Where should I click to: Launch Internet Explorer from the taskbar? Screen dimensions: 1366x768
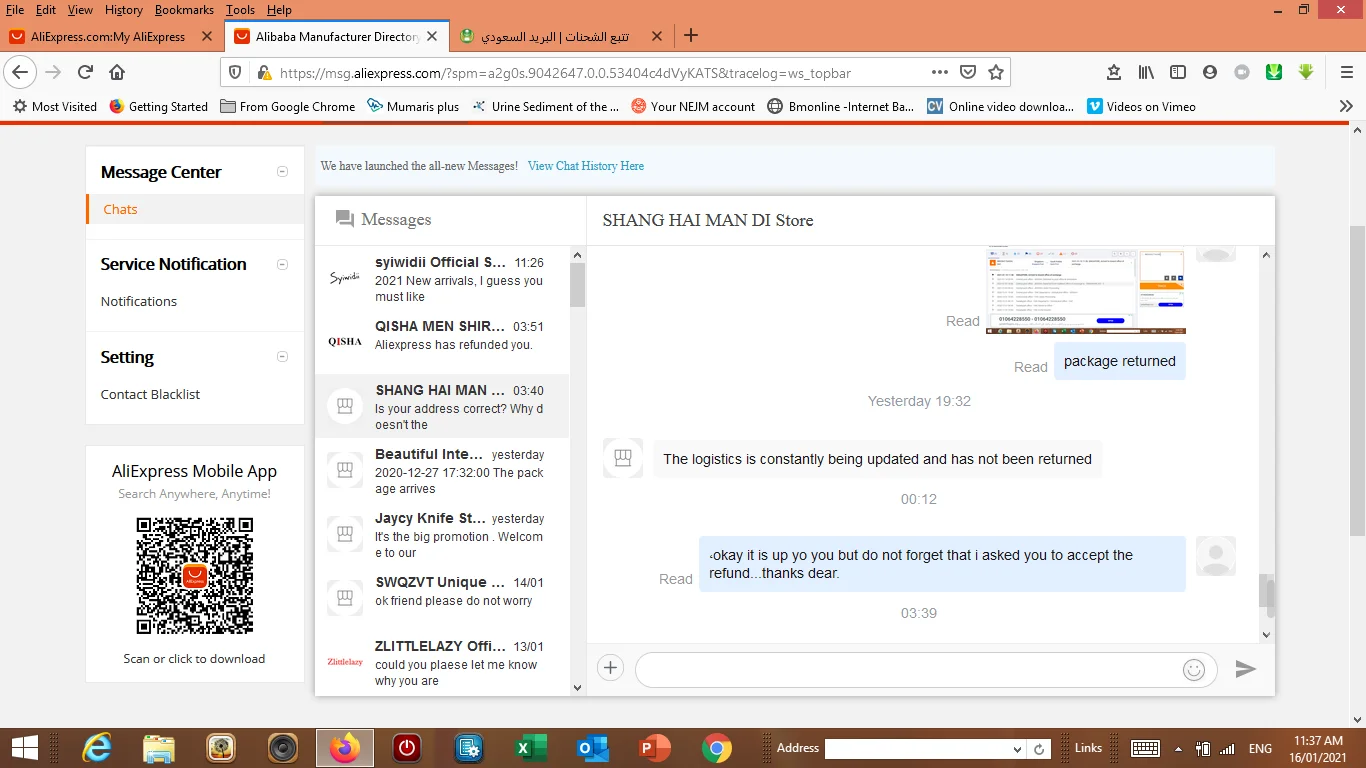point(97,748)
